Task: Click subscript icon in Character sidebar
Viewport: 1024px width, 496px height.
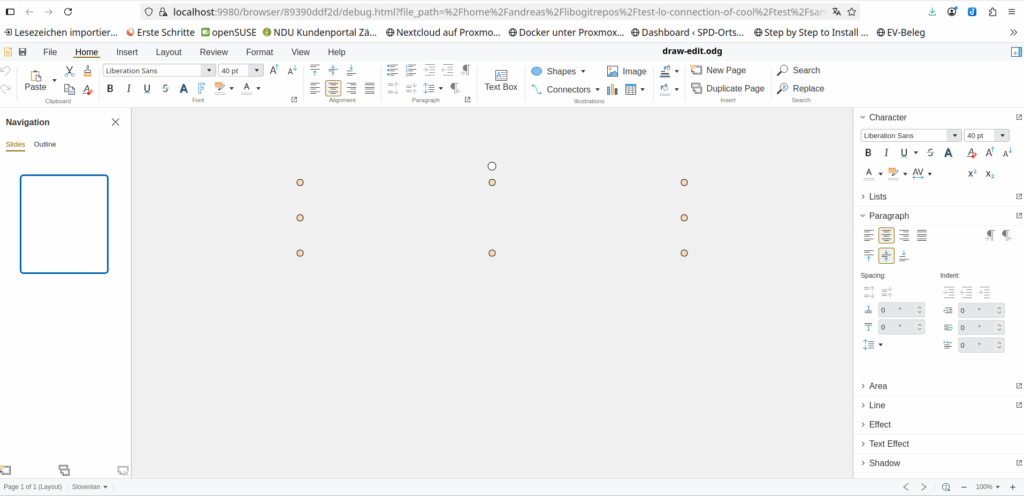Action: point(990,174)
